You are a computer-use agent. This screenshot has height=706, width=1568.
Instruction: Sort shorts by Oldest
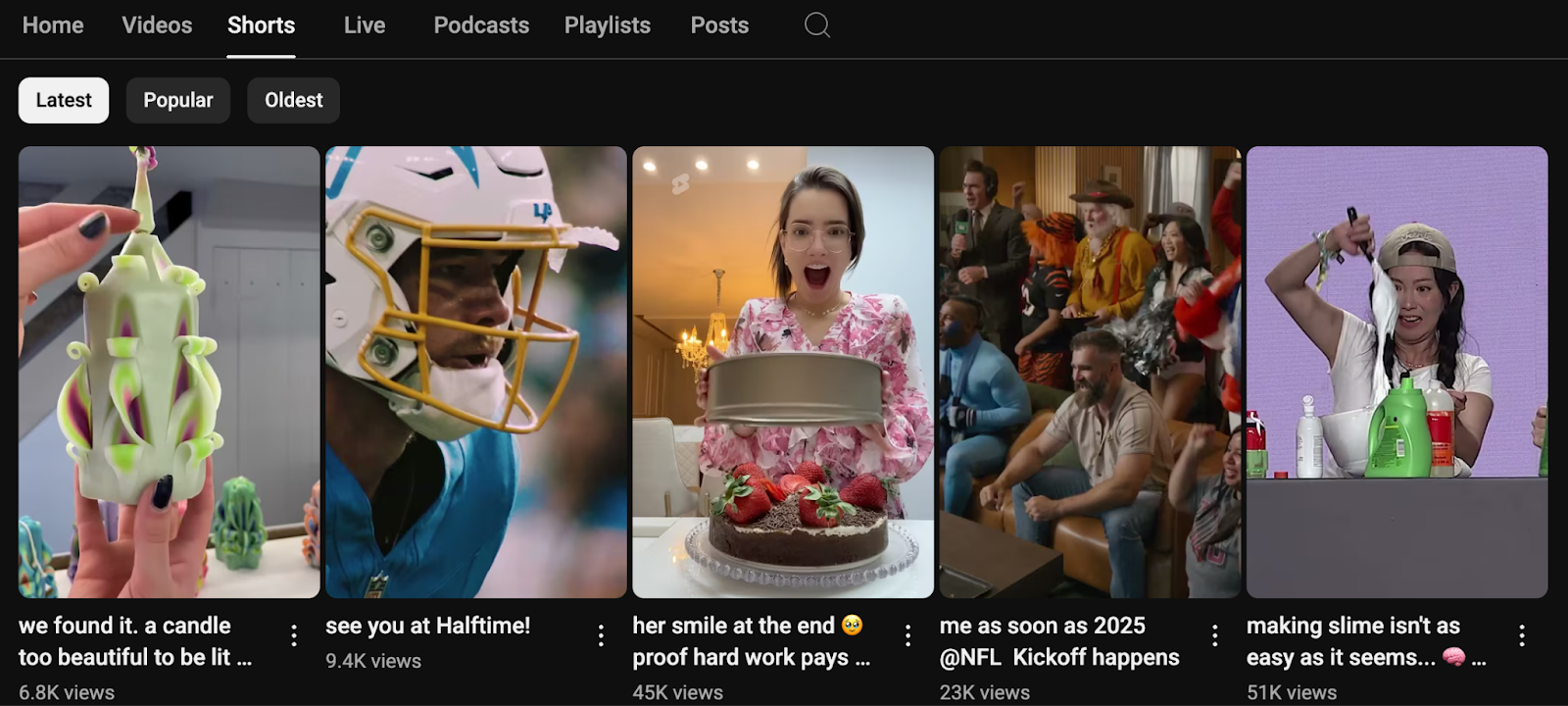293,100
